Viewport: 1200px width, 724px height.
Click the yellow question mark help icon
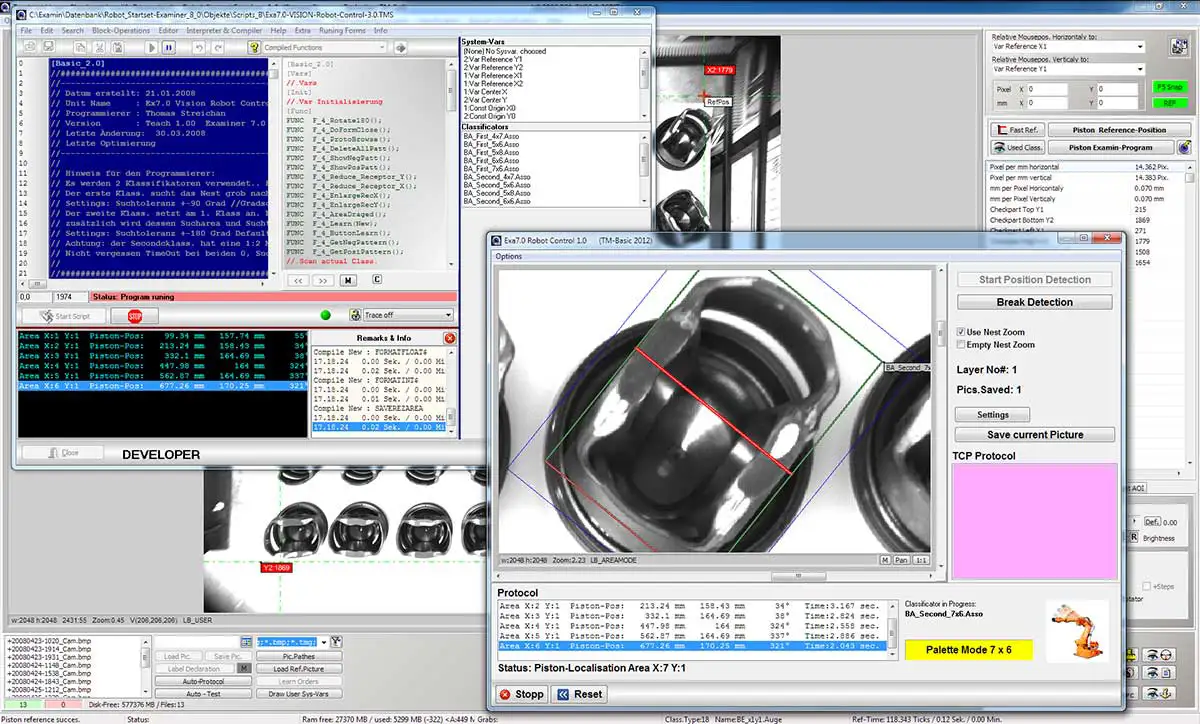pyautogui.click(x=255, y=48)
